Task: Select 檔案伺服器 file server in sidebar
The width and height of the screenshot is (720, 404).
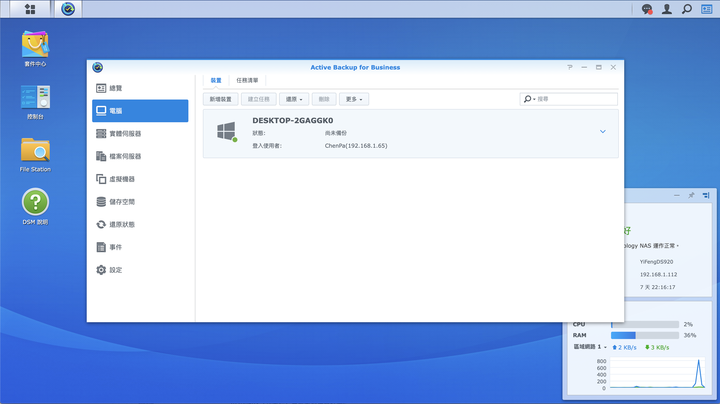Action: pos(140,156)
